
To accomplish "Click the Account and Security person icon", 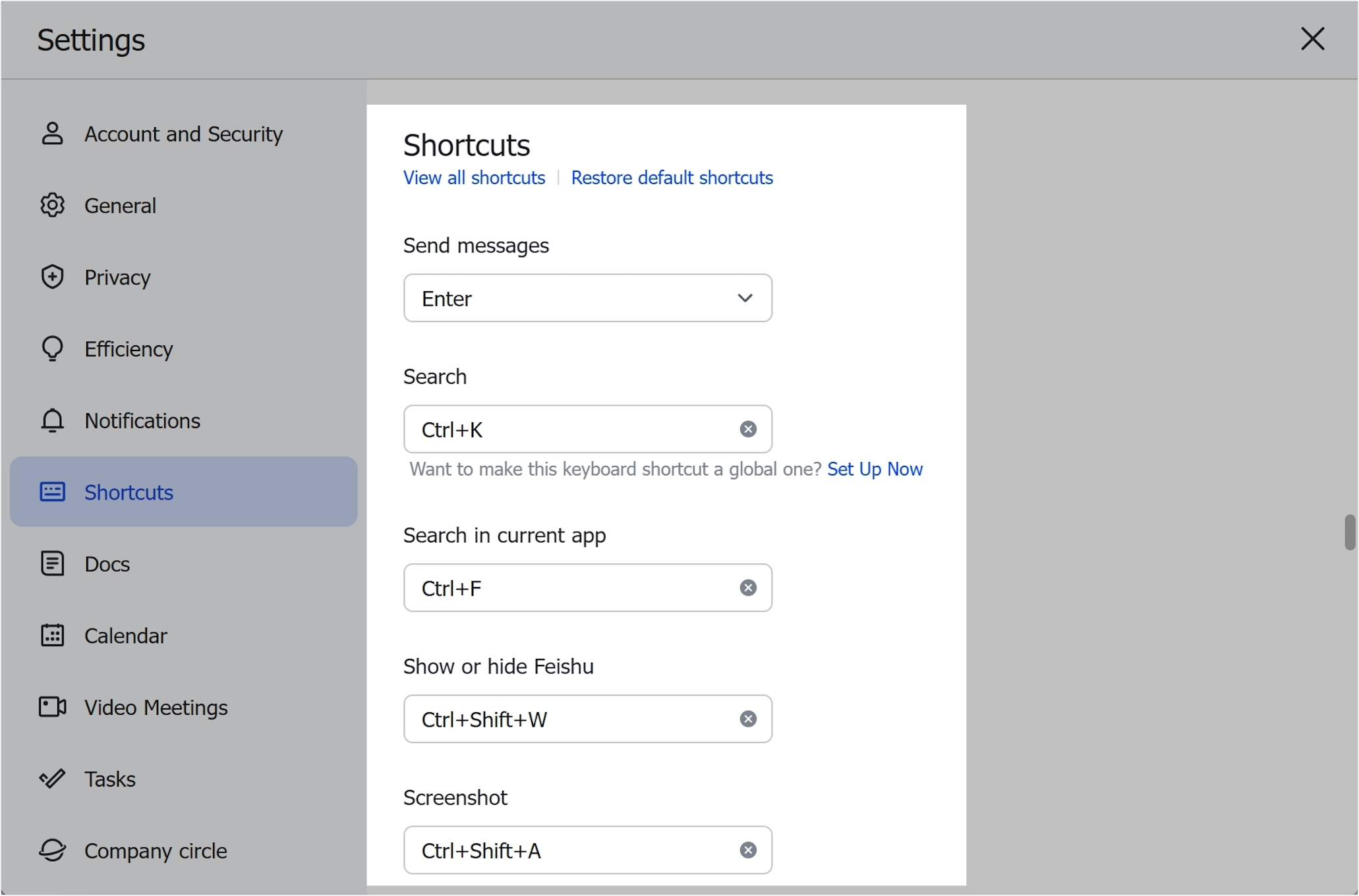I will pos(52,133).
